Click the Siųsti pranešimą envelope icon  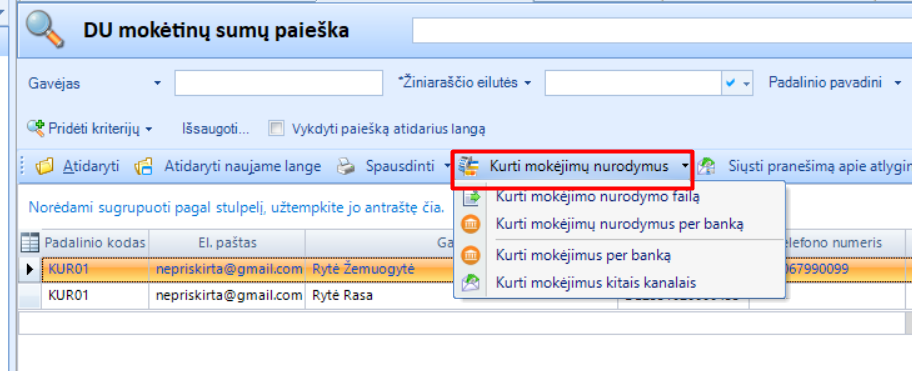click(706, 167)
